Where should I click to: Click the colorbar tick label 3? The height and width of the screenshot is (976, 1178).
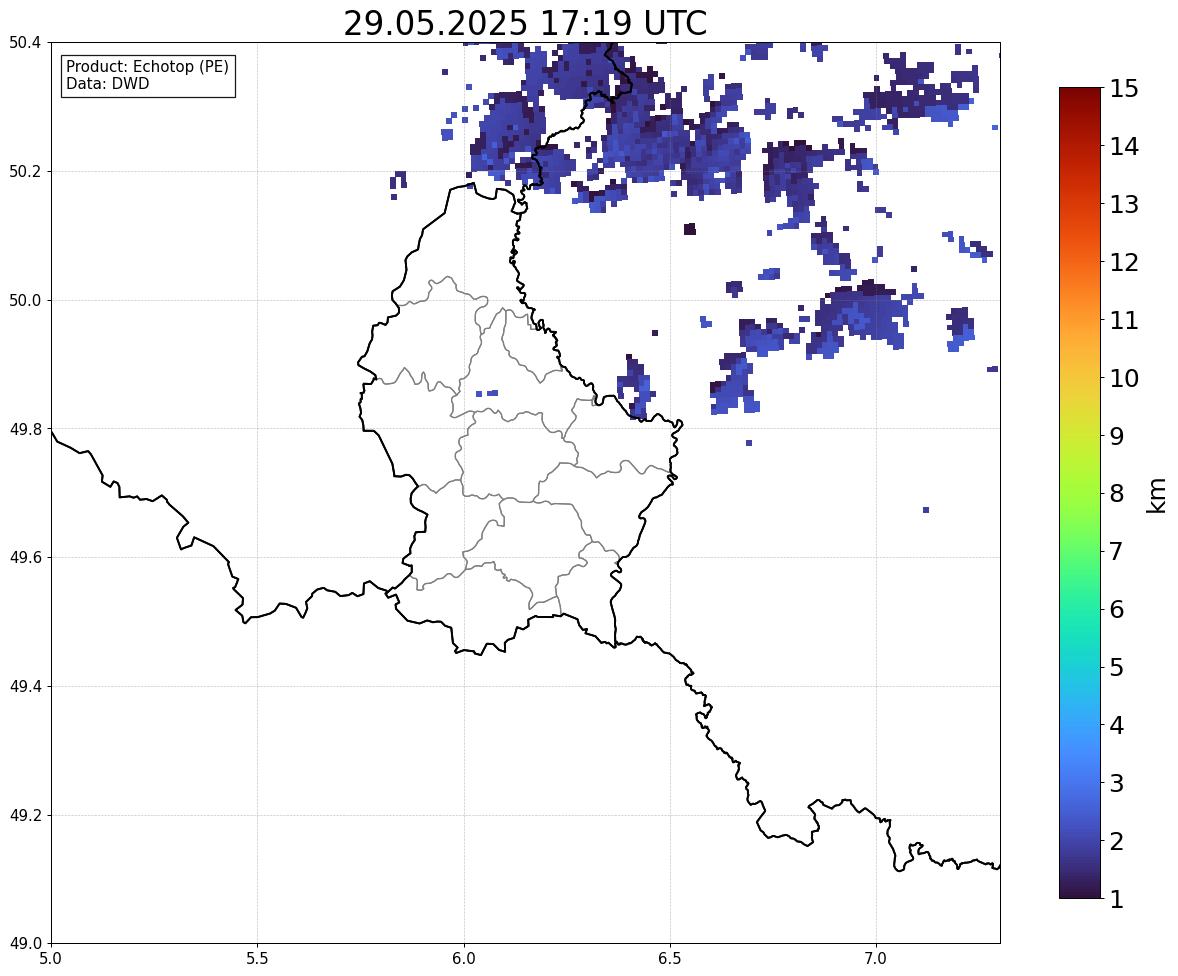click(1117, 783)
